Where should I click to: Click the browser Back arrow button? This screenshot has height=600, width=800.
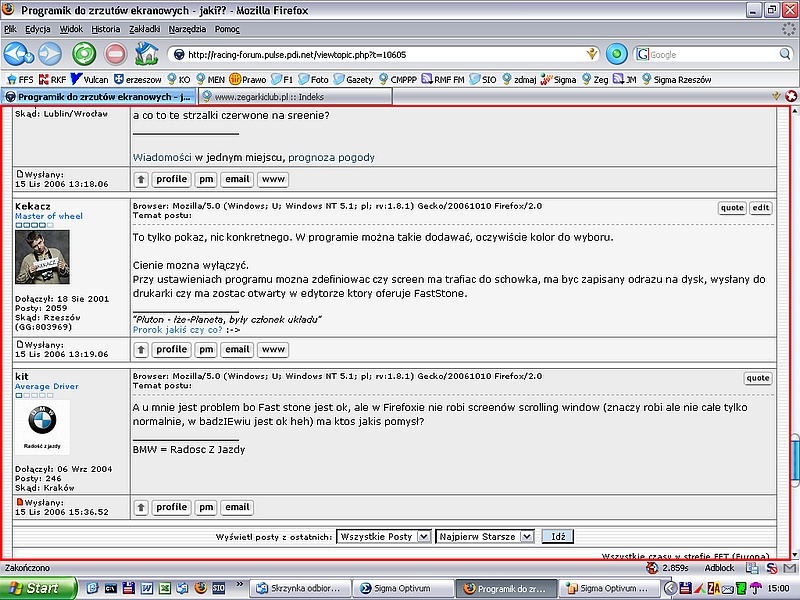(x=17, y=54)
